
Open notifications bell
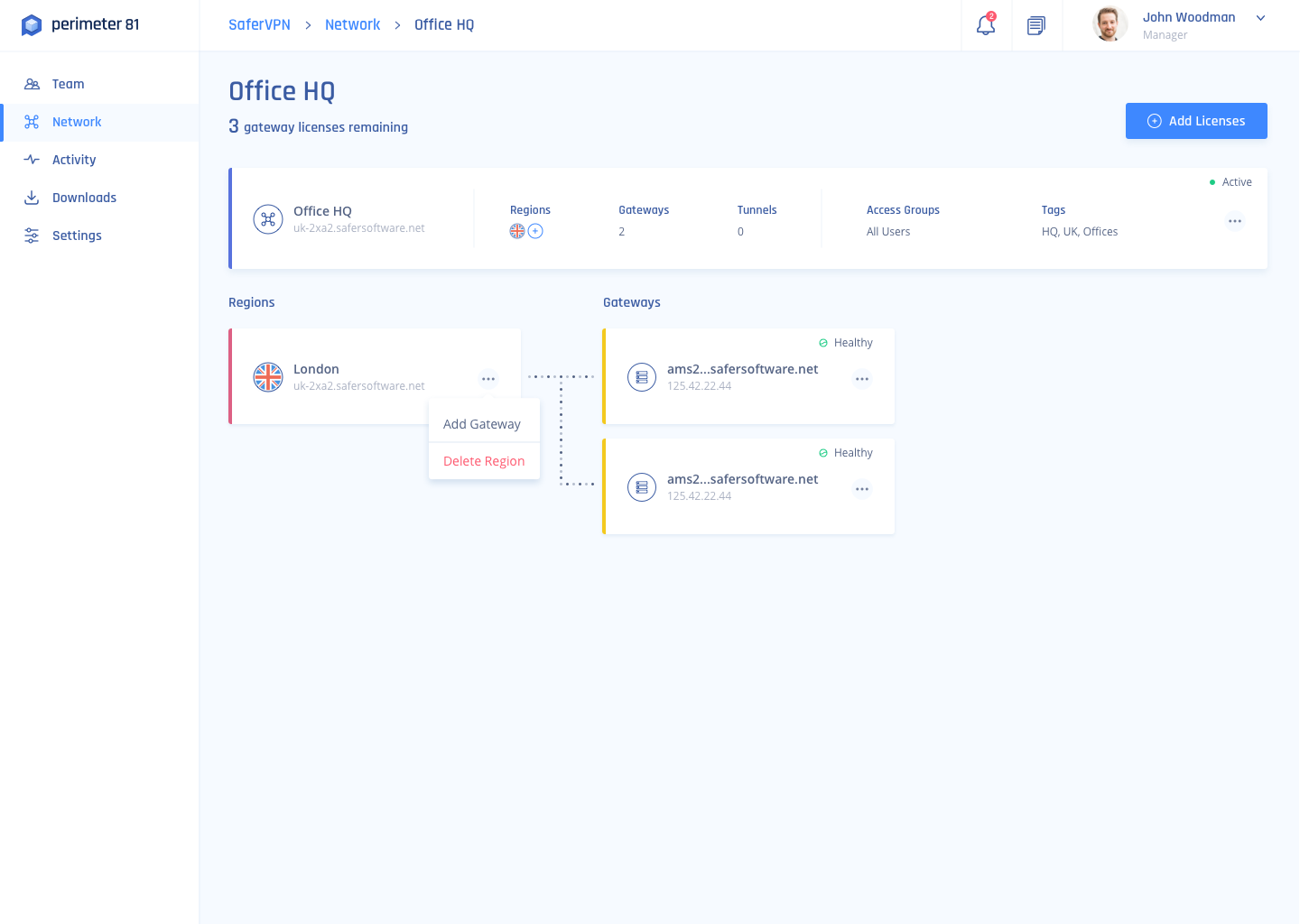986,25
